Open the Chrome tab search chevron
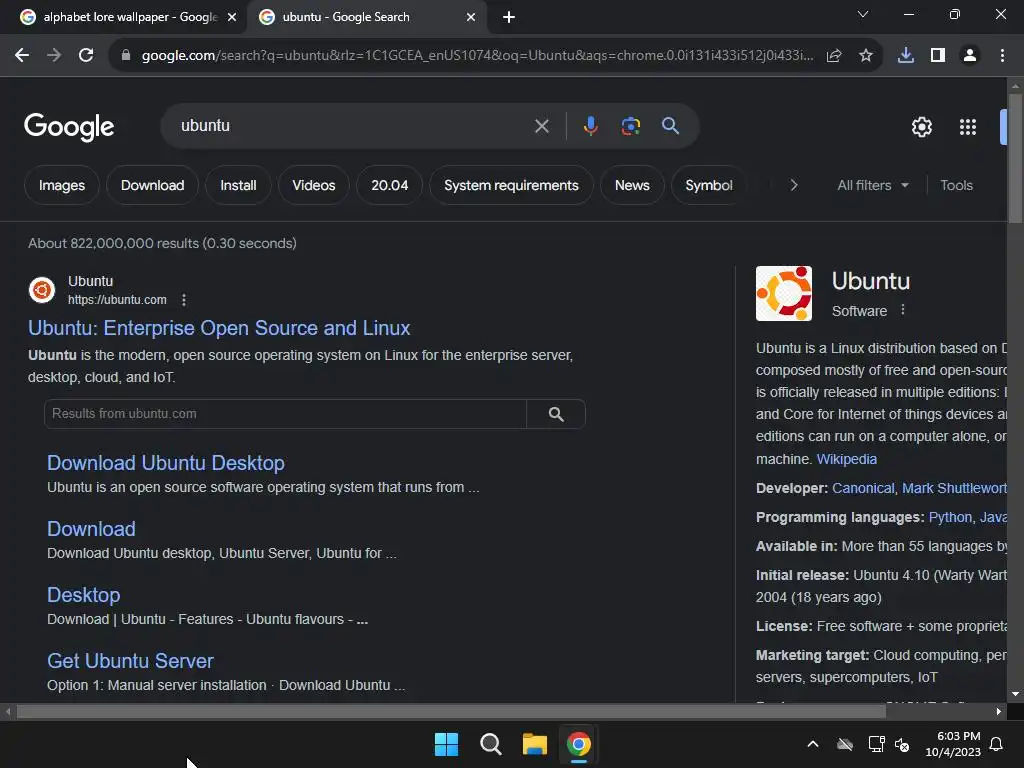Image resolution: width=1024 pixels, height=768 pixels. pyautogui.click(x=863, y=14)
